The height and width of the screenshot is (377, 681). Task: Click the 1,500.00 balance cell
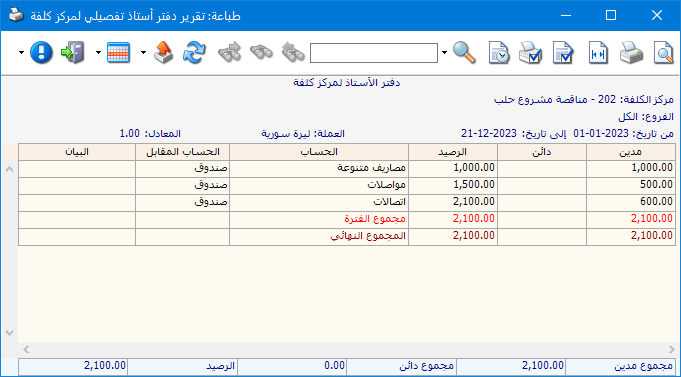(x=453, y=186)
